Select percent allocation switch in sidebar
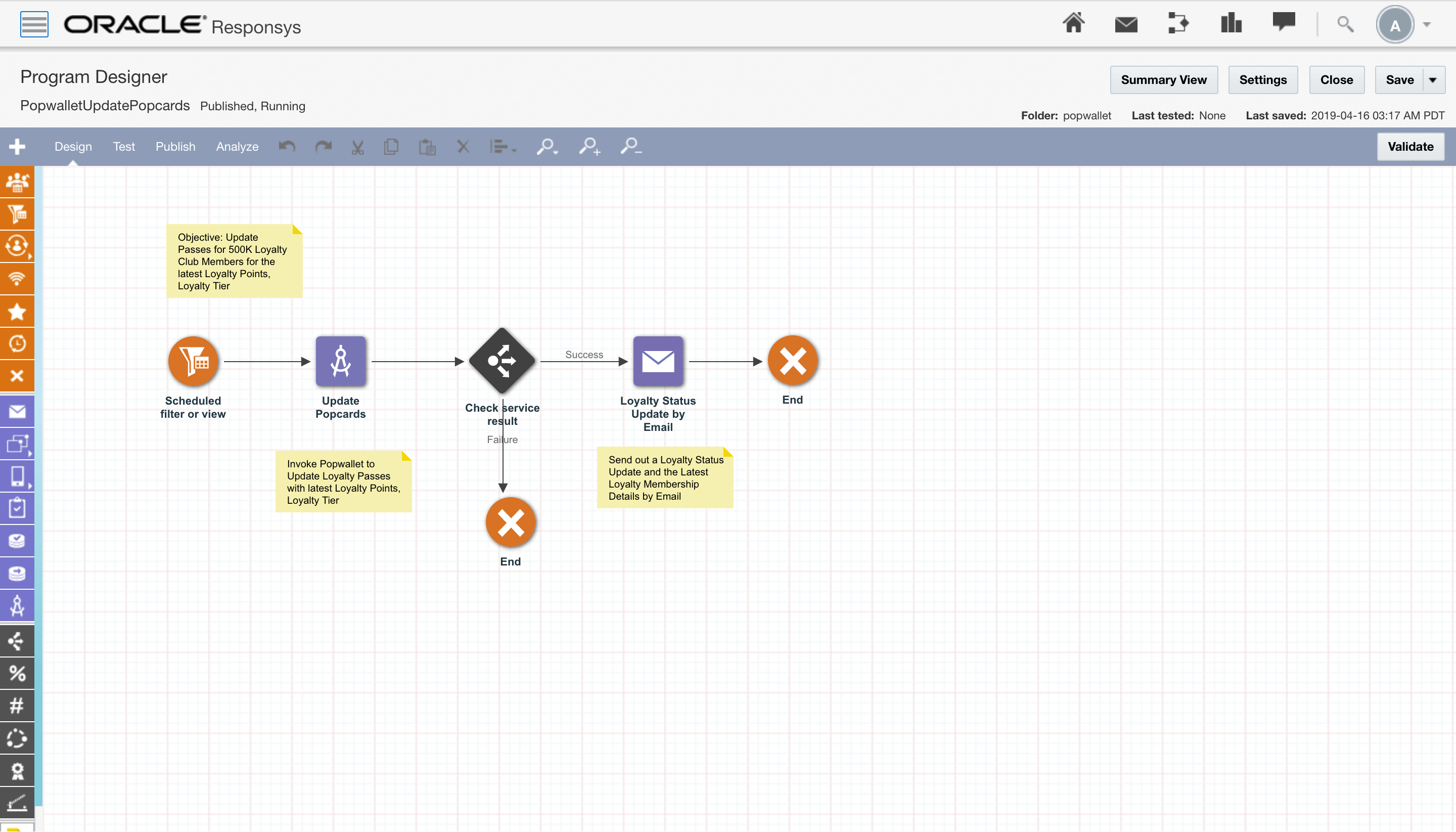1456x832 pixels. click(17, 673)
